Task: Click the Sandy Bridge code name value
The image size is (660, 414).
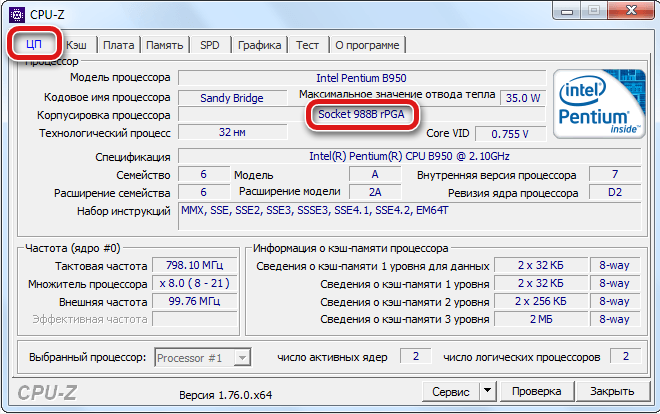Action: 232,98
